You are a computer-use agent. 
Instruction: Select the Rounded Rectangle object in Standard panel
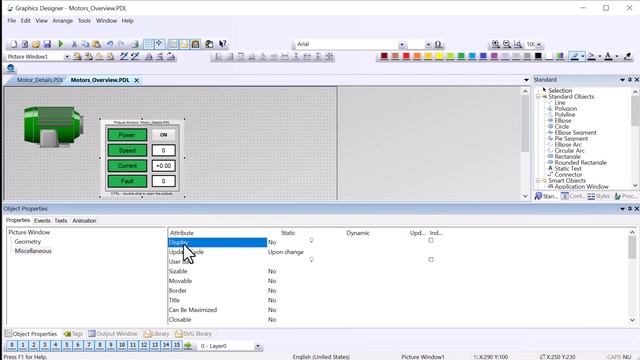click(580, 162)
